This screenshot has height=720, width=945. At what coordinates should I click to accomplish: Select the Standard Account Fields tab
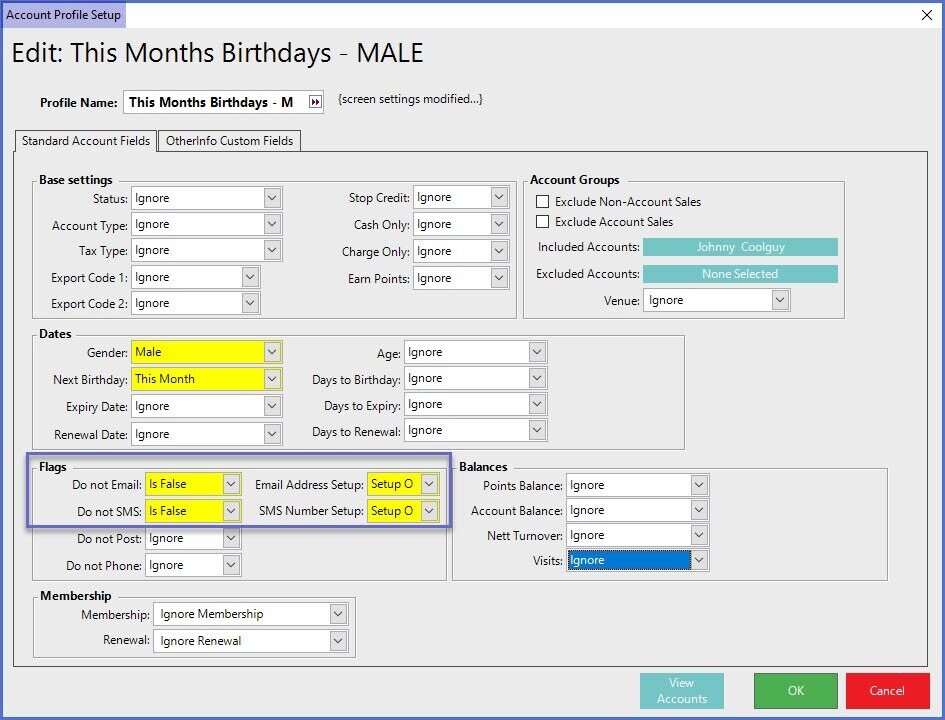coord(86,141)
